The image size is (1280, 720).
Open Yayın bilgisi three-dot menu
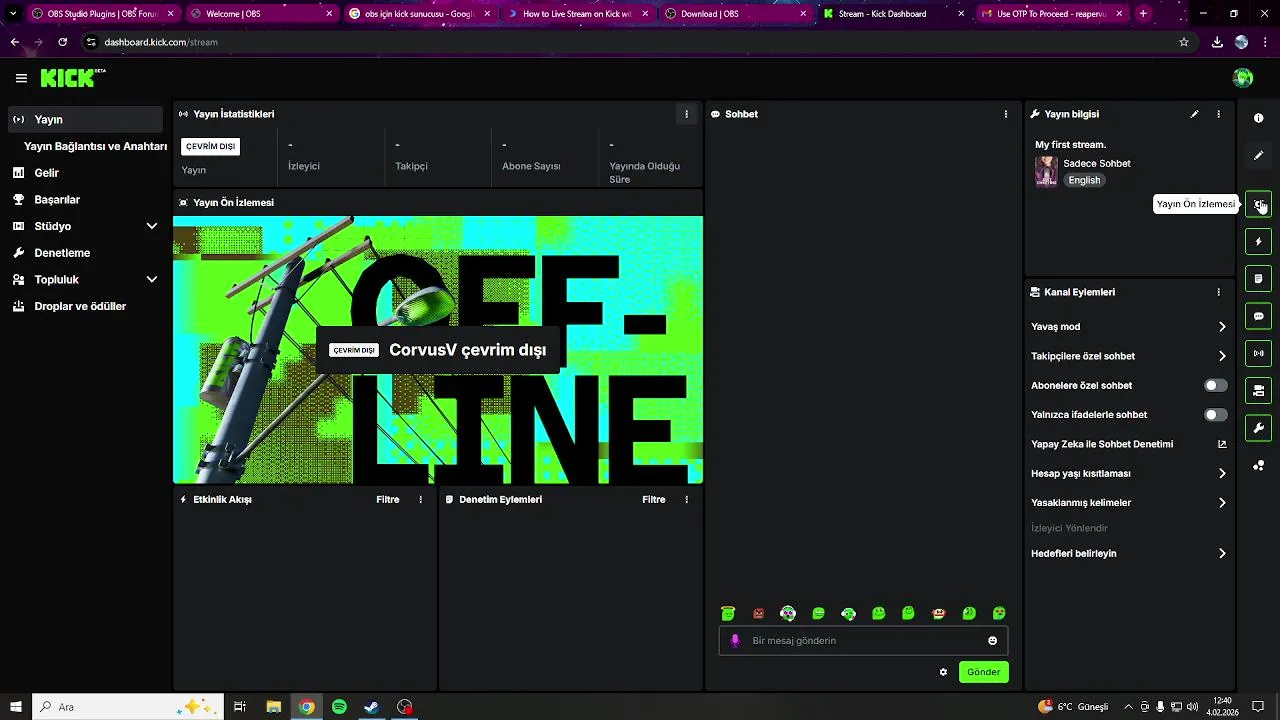coord(1218,114)
